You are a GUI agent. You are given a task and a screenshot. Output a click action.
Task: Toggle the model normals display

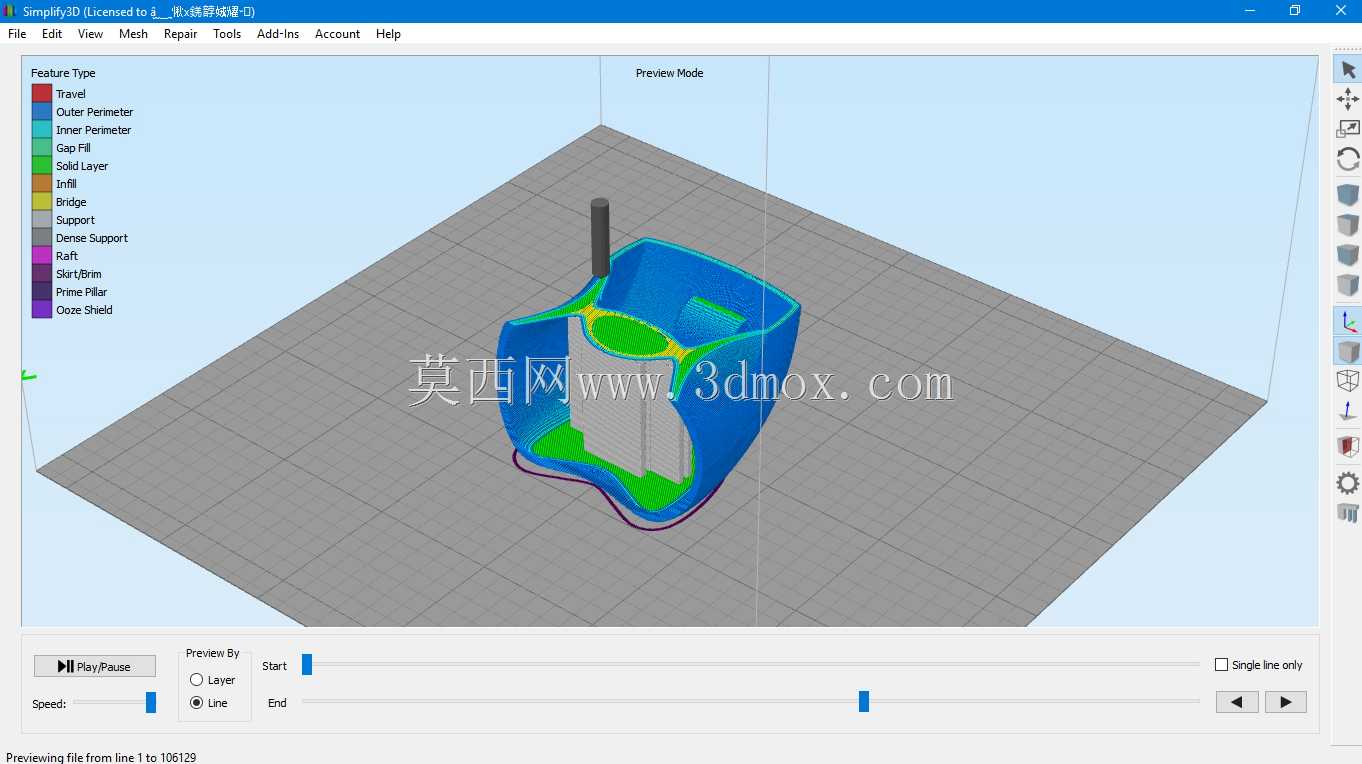click(1348, 411)
